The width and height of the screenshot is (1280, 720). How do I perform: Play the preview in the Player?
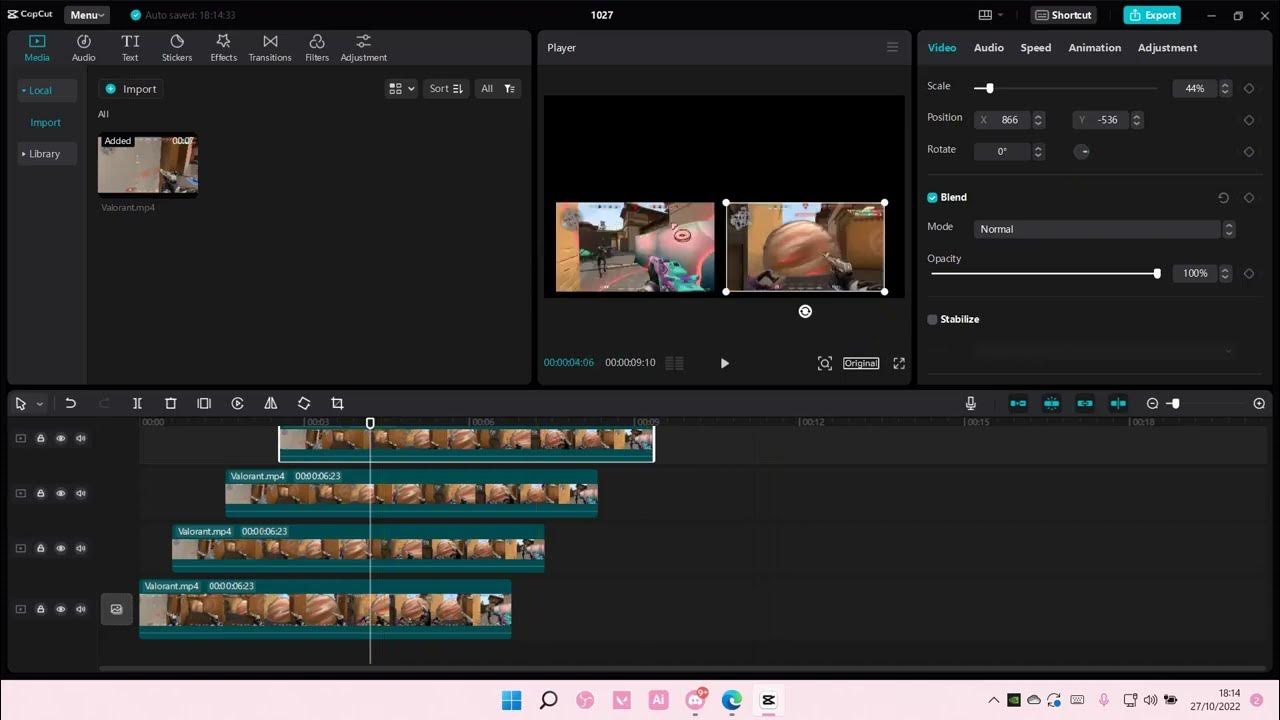(x=725, y=363)
